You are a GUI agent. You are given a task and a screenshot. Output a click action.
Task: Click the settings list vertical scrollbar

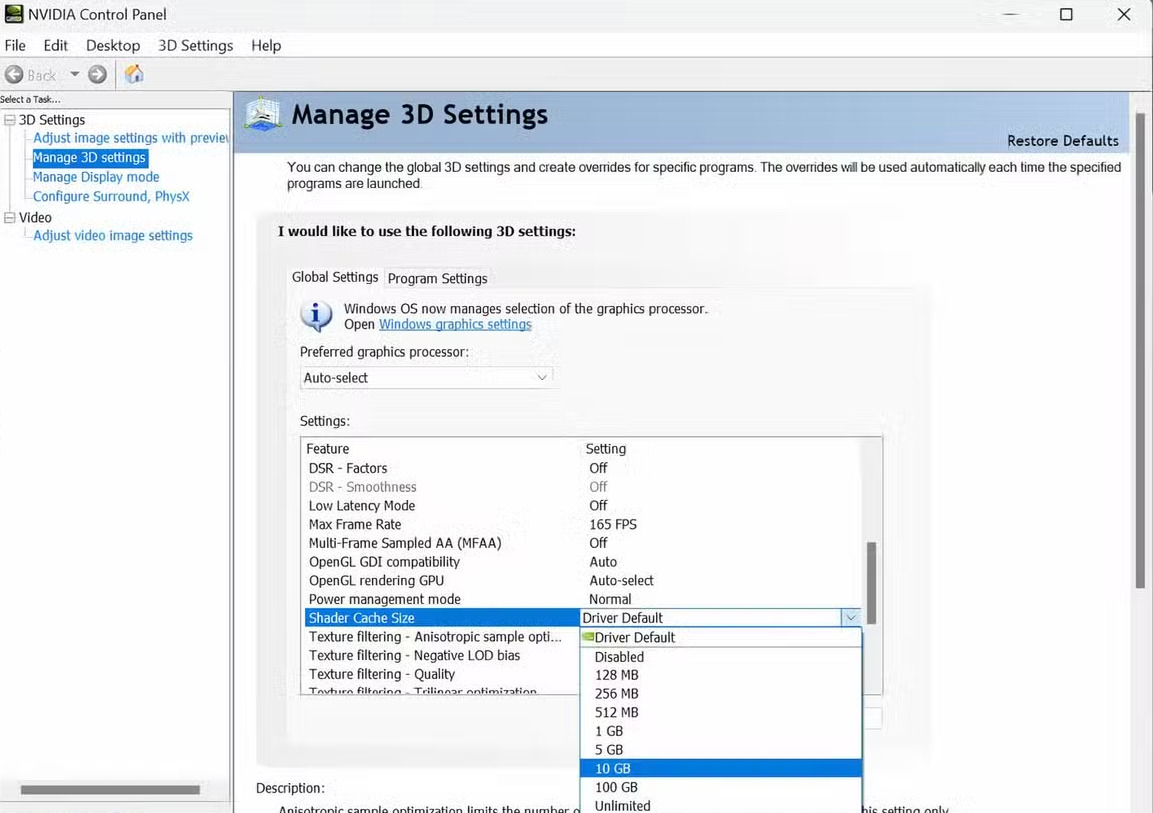[871, 582]
